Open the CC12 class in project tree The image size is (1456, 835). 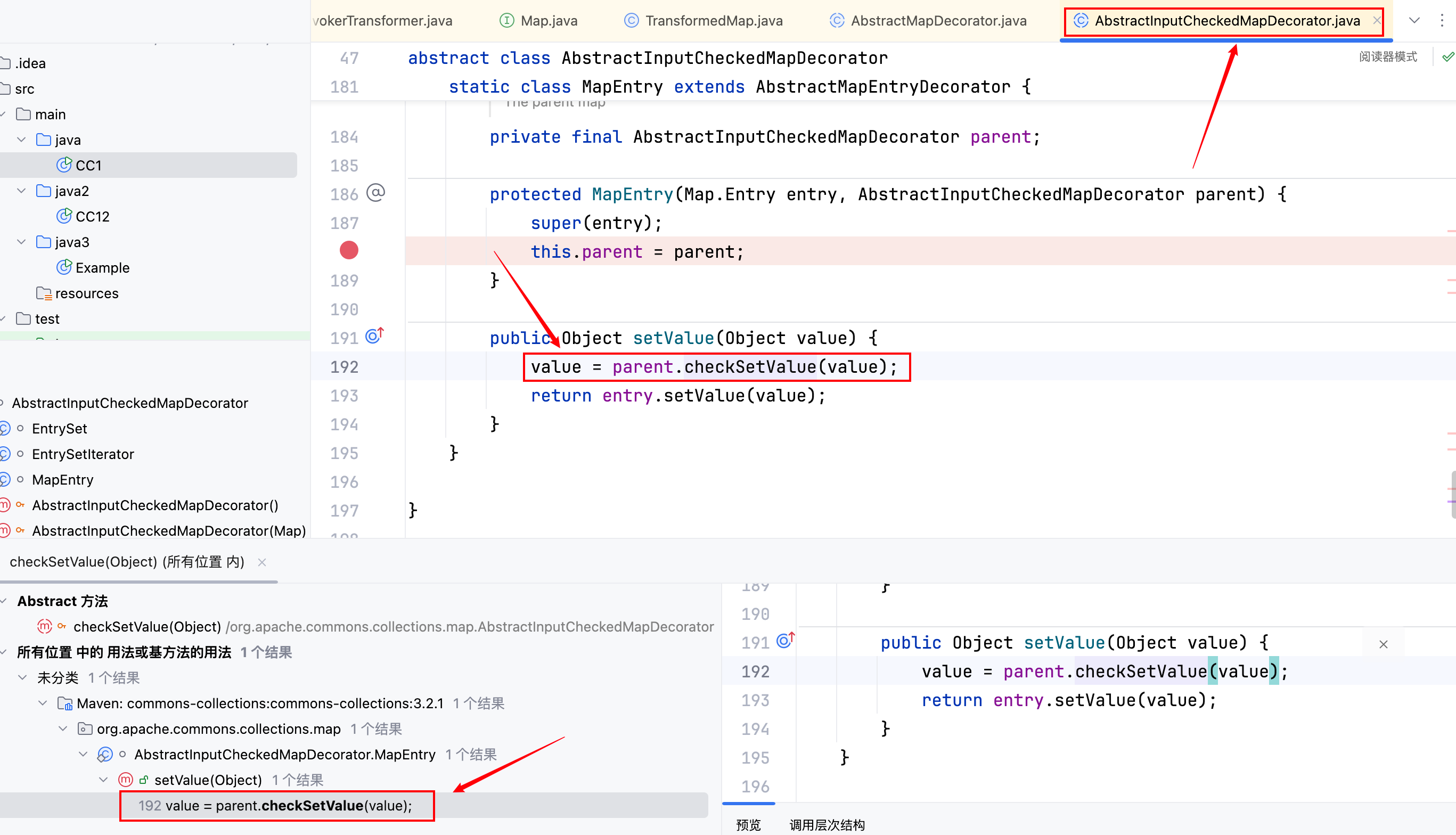click(92, 216)
